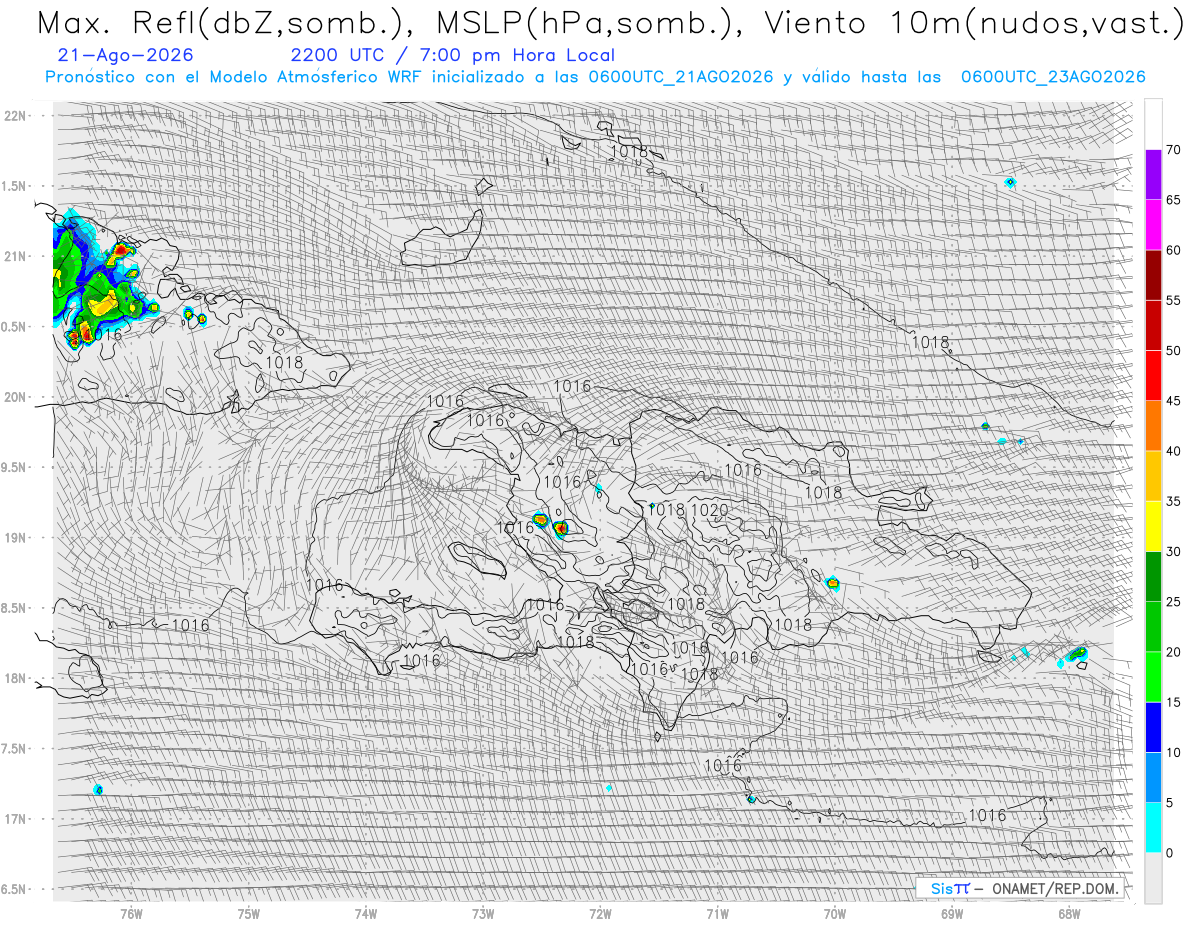
Task: Click the 75W longitude axis label
Action: pyautogui.click(x=248, y=912)
